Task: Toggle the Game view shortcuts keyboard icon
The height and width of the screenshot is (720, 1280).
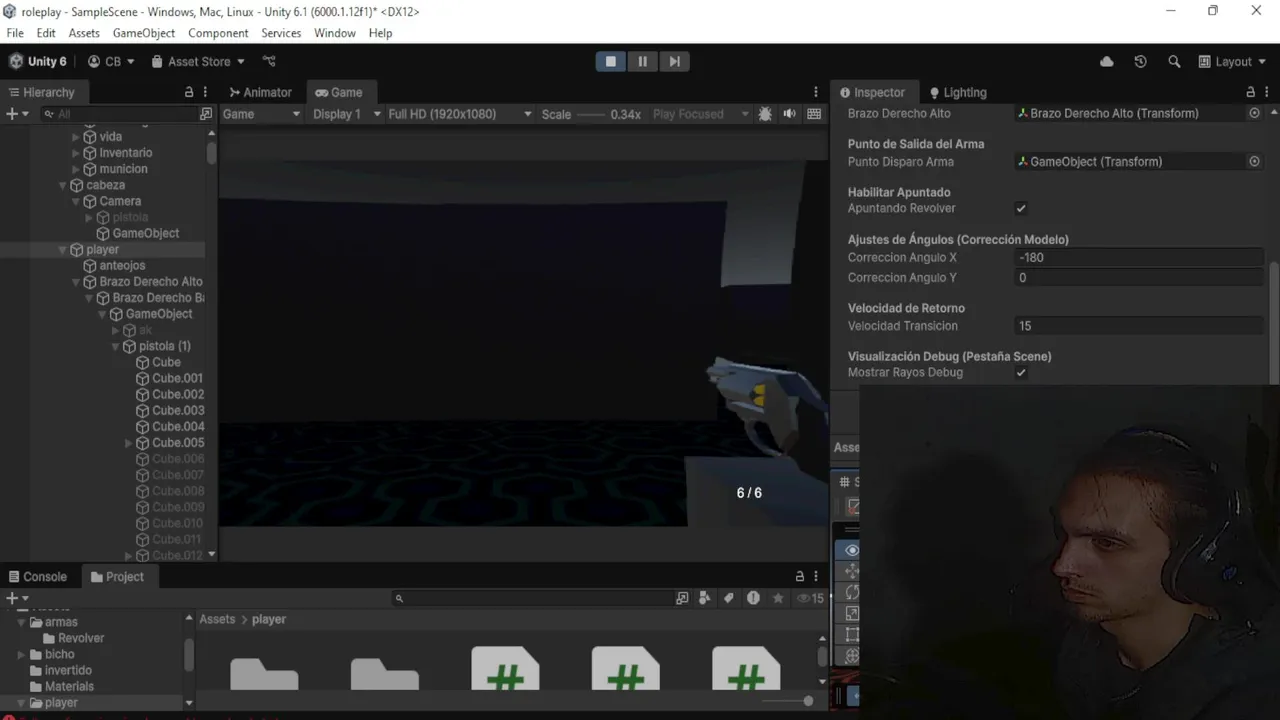Action: 814,114
